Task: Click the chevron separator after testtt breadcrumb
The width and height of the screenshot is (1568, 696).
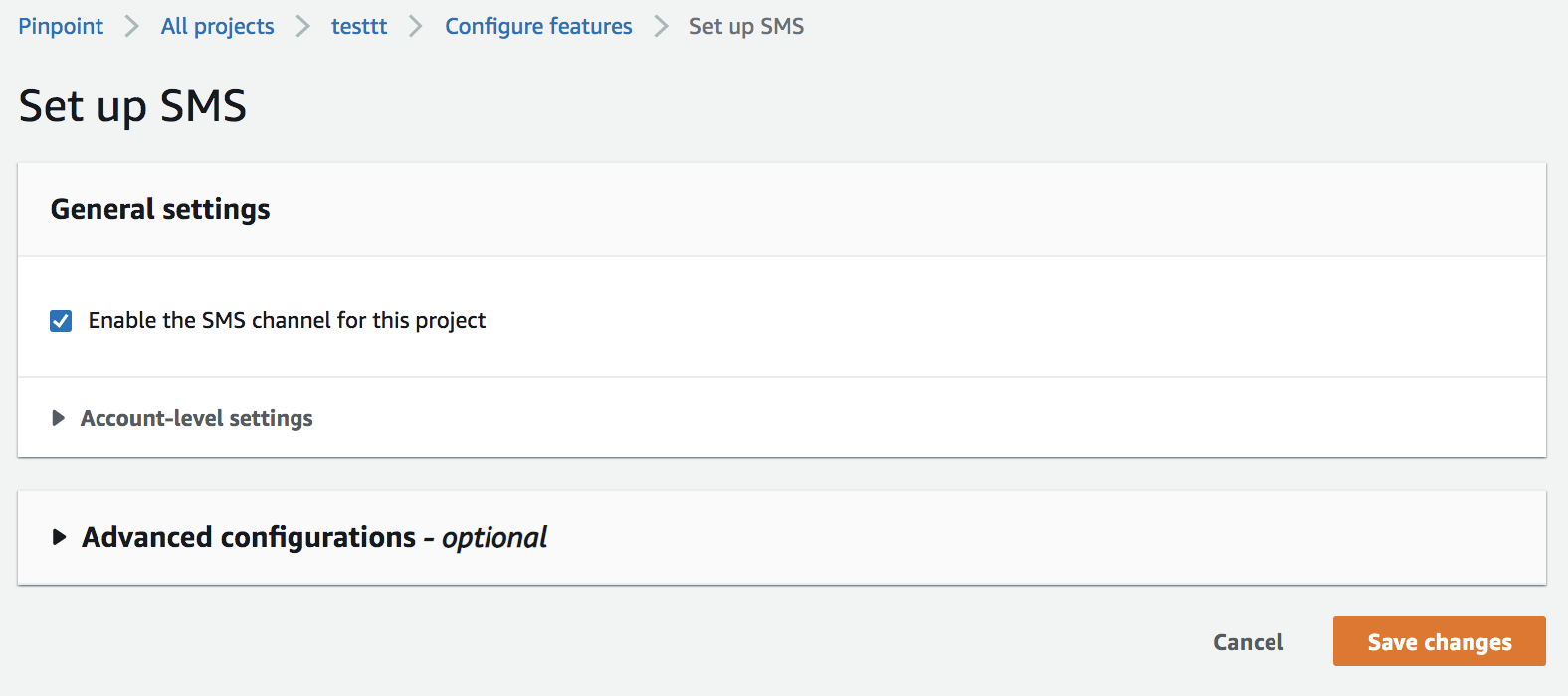Action: 416,27
